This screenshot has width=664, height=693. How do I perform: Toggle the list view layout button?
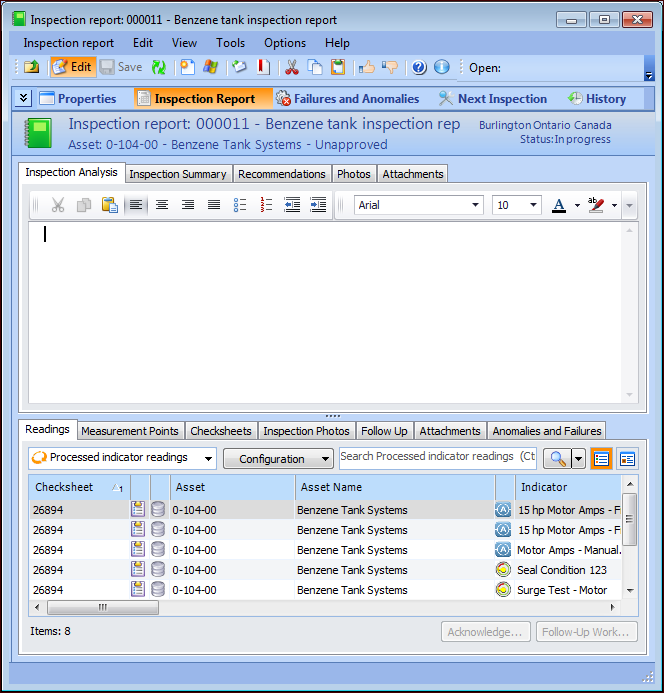pos(601,459)
